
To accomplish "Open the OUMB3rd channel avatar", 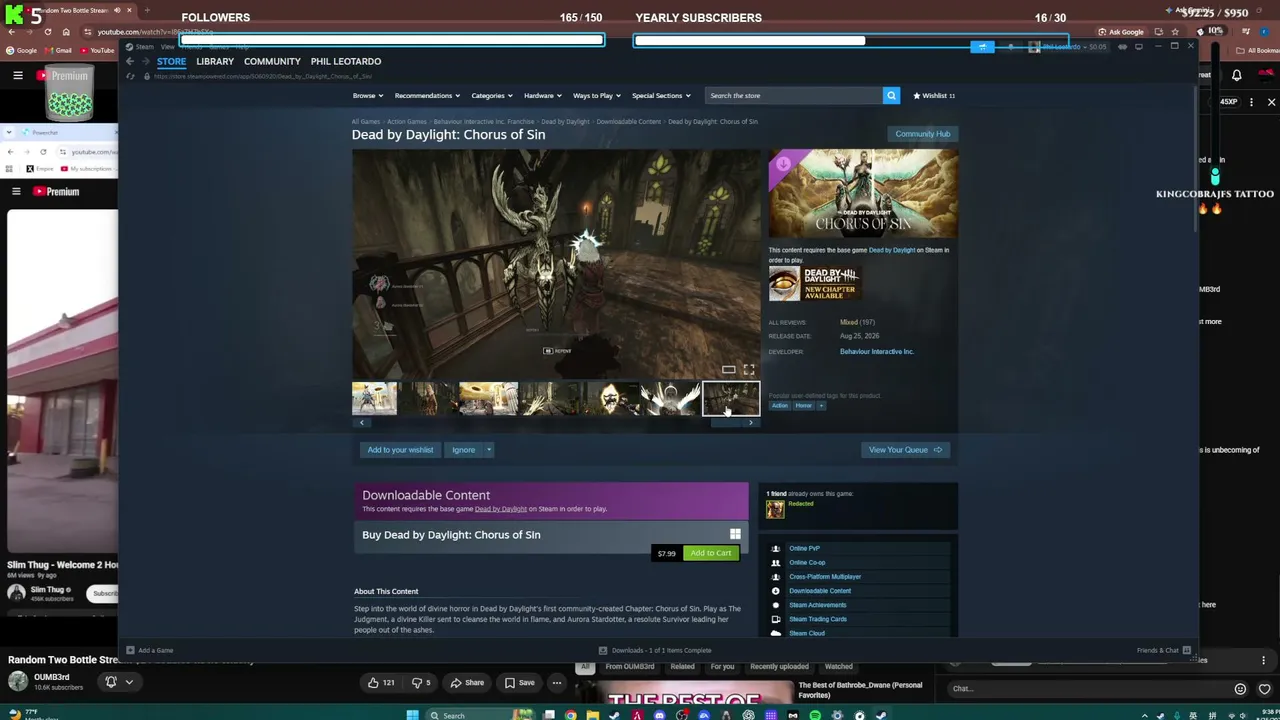I will [17, 682].
